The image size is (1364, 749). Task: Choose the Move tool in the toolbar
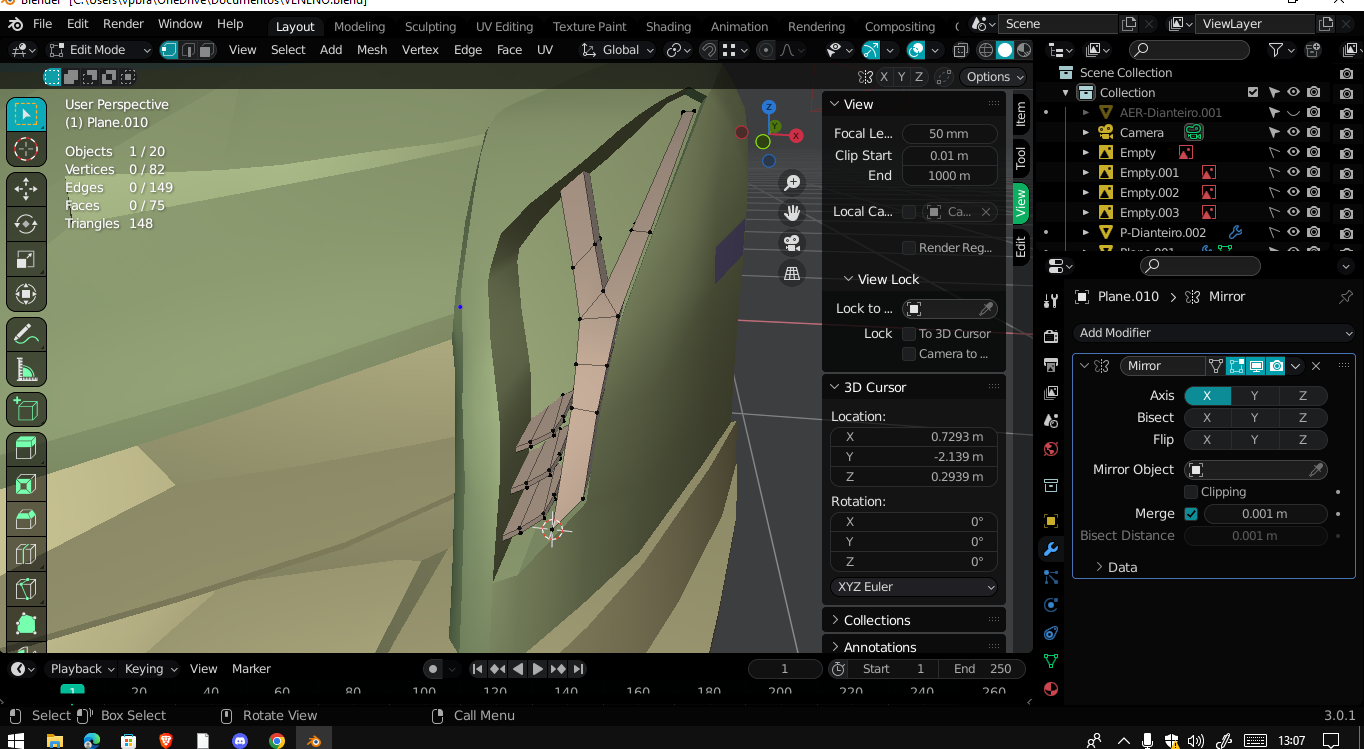pos(26,188)
